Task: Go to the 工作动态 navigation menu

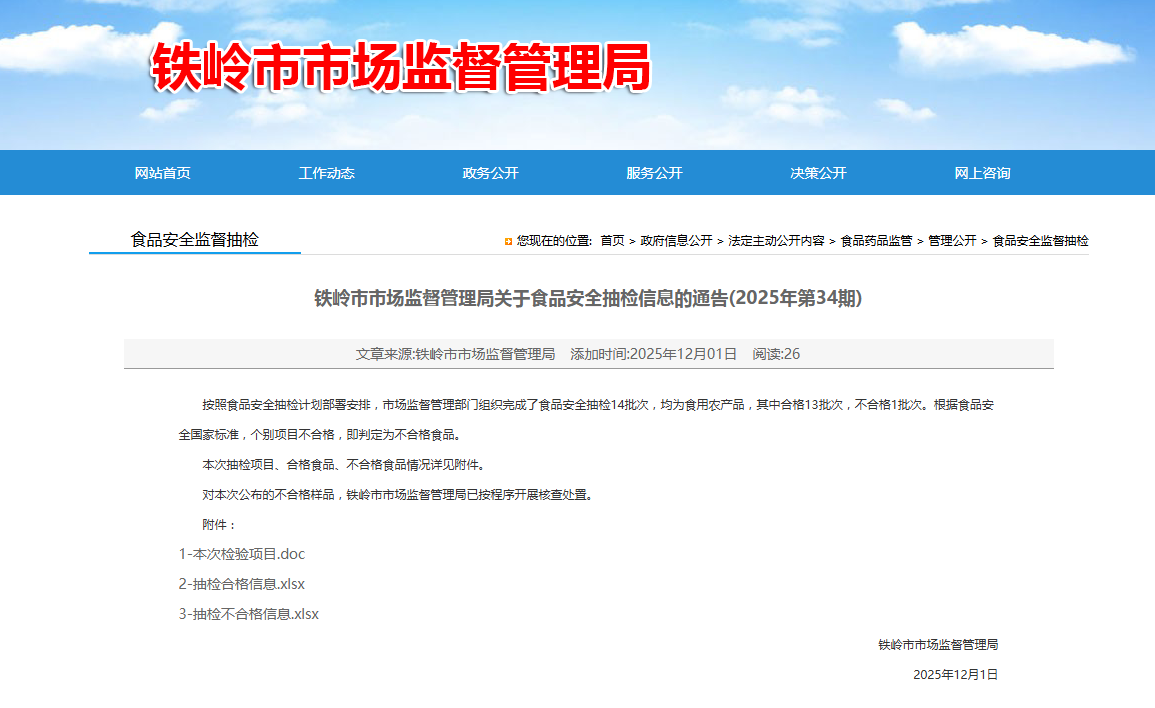Action: point(326,173)
